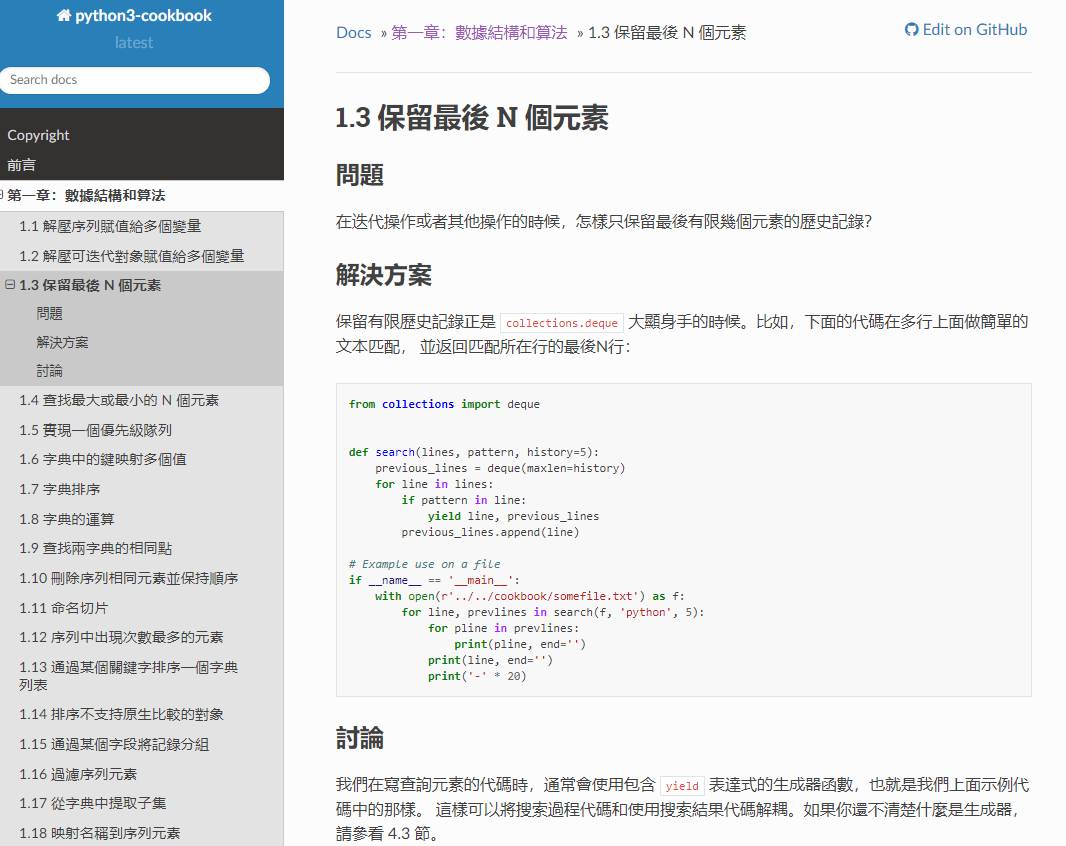Click the home icon beside python3-cookbook
Viewport: 1066px width, 846px height.
[64, 16]
